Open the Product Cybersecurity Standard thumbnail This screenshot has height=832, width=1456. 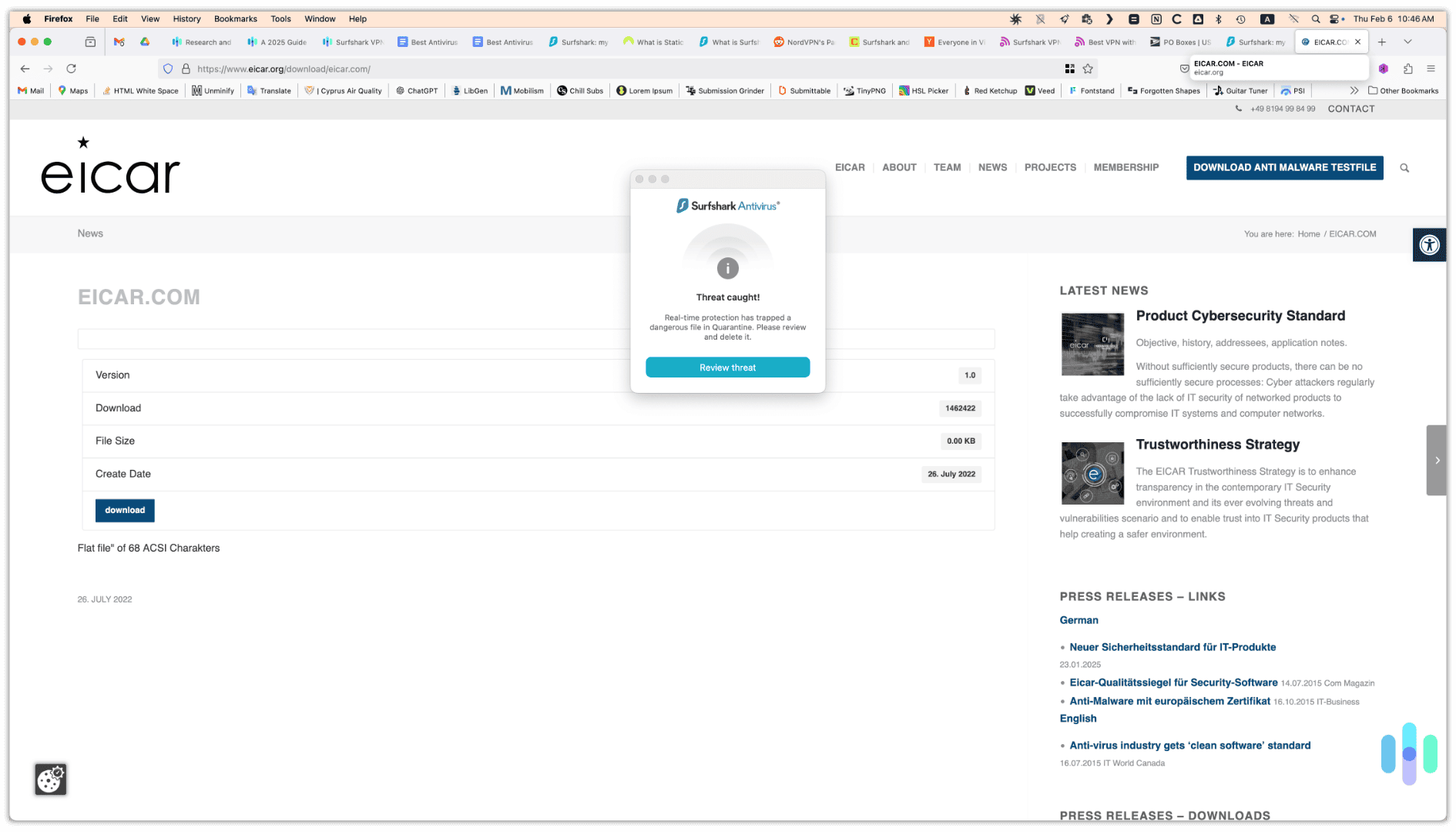pos(1092,344)
